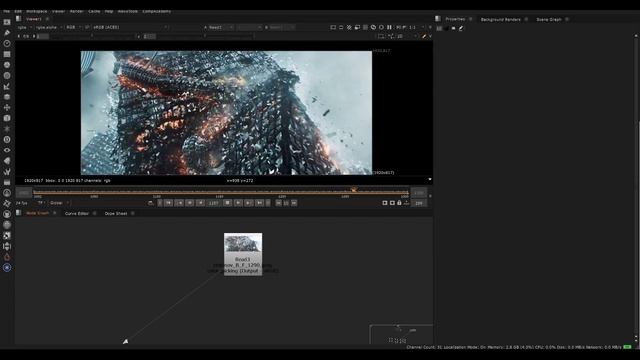
Task: Open the Particles nodes toolbar menu
Action: pos(7,129)
